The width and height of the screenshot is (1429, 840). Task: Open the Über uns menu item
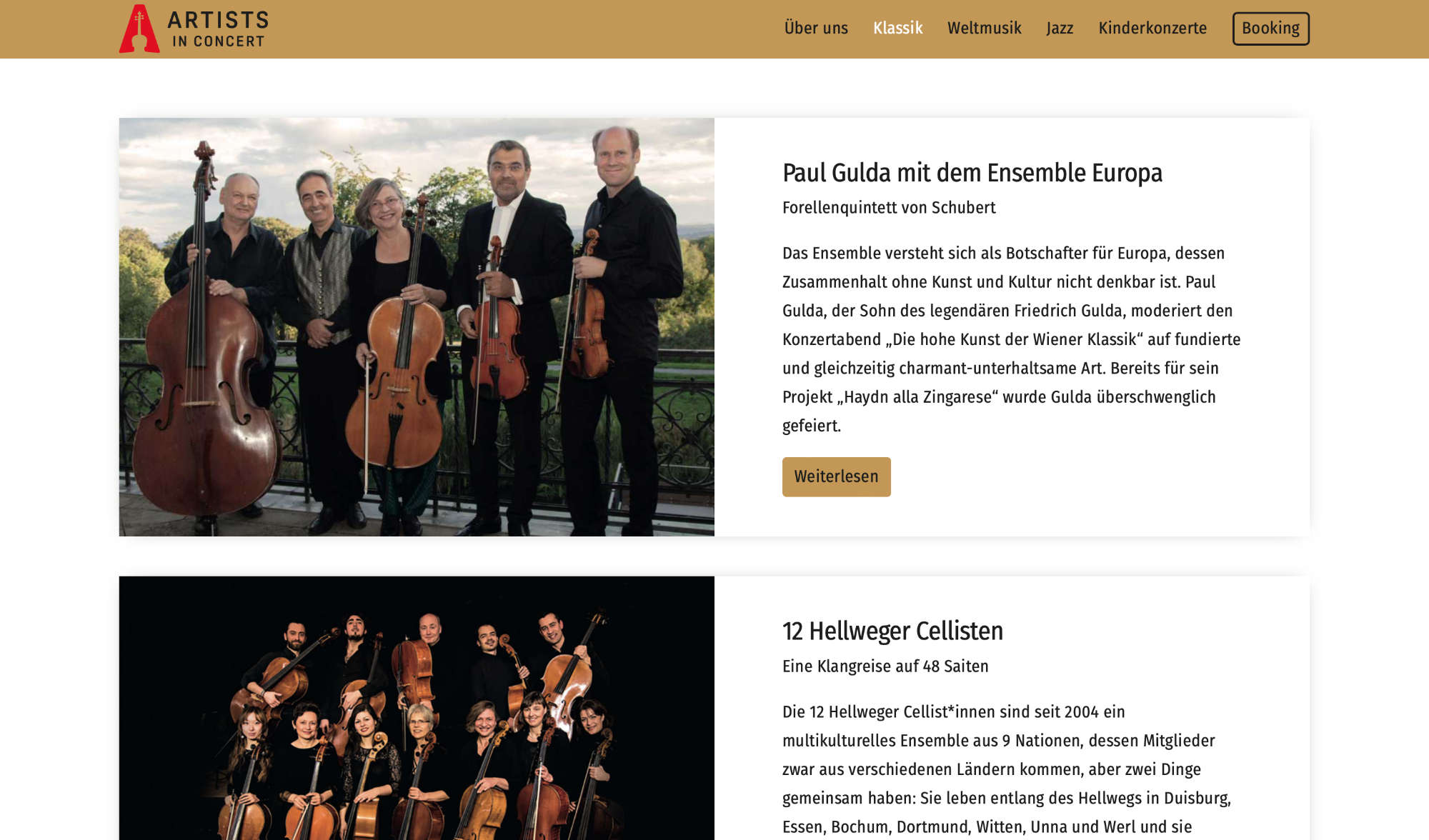coord(816,29)
